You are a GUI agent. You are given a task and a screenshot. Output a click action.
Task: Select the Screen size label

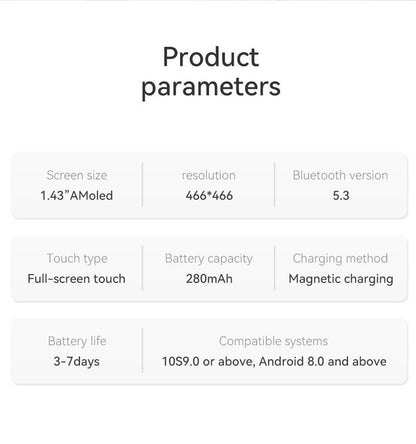[77, 175]
